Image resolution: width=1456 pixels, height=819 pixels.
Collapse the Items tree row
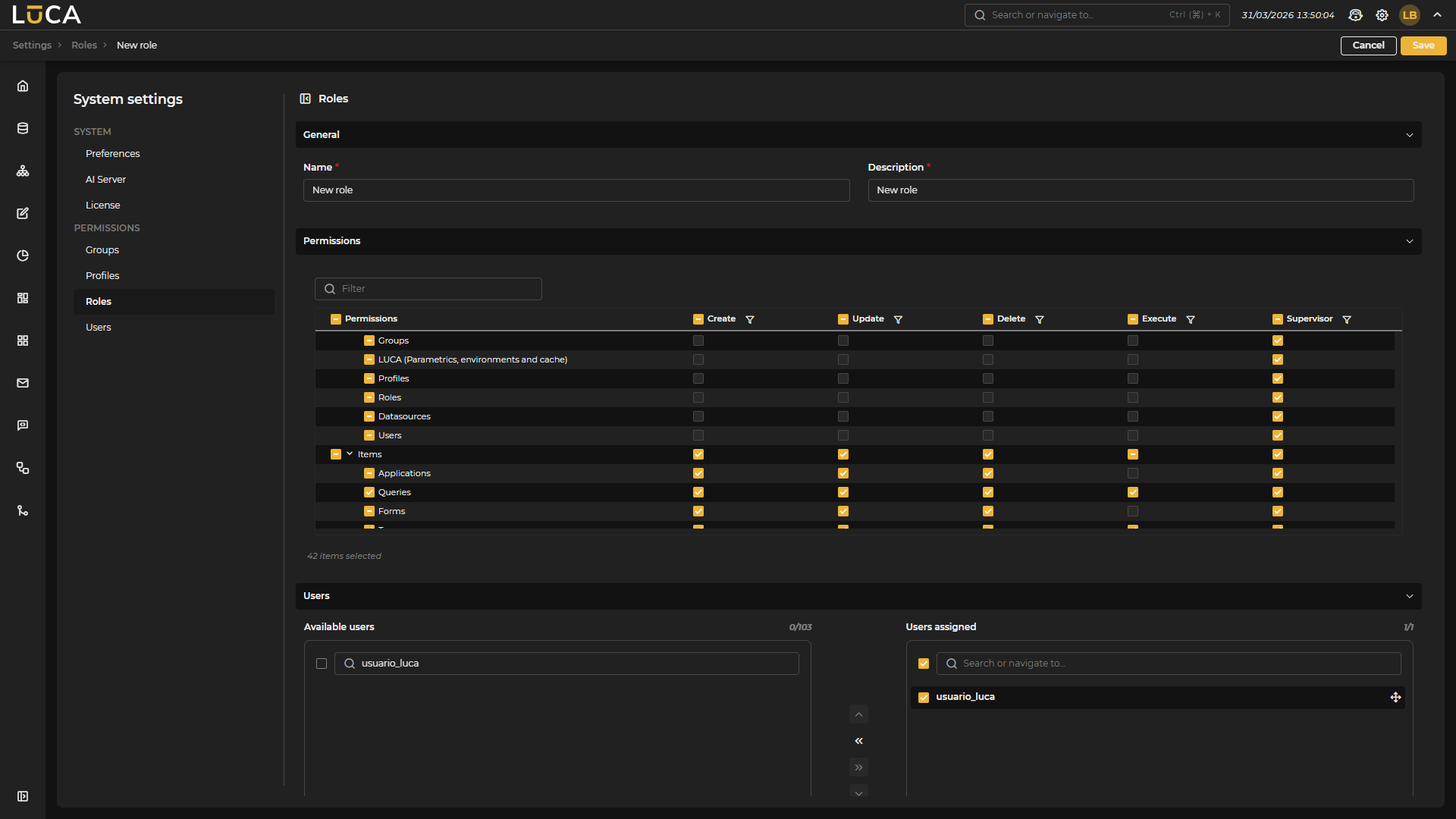(x=350, y=454)
